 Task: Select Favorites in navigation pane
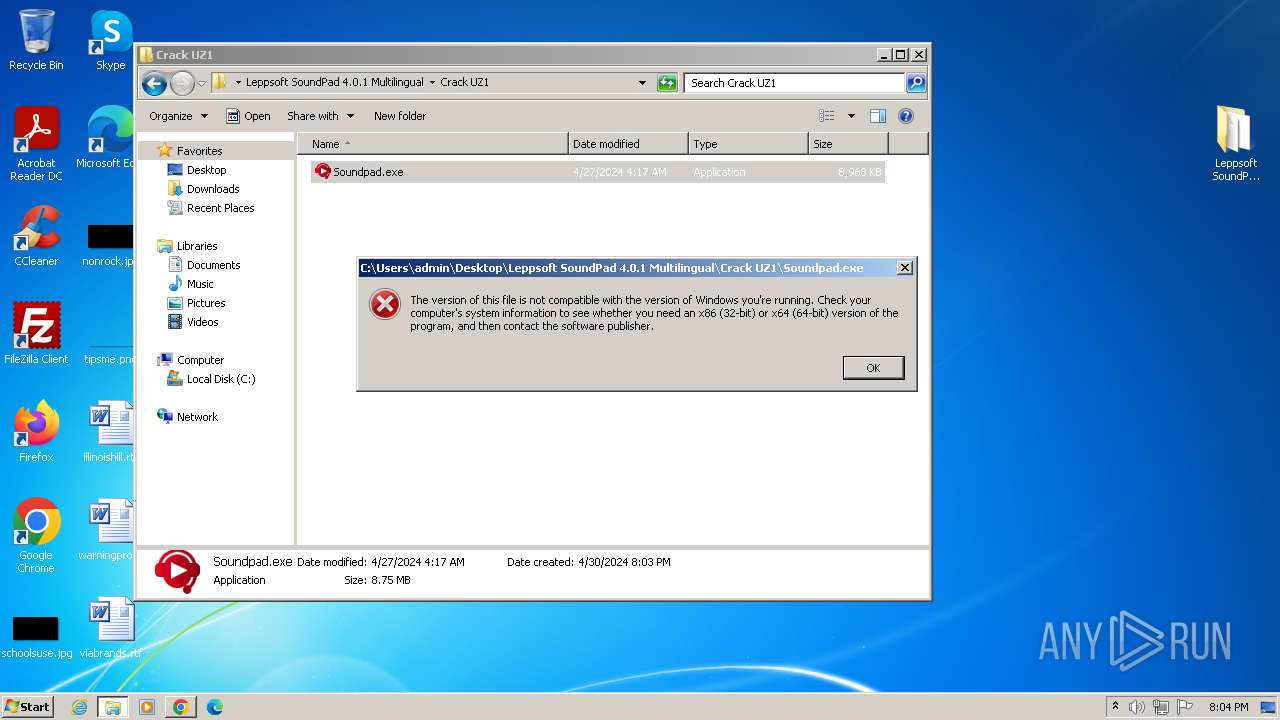(199, 151)
